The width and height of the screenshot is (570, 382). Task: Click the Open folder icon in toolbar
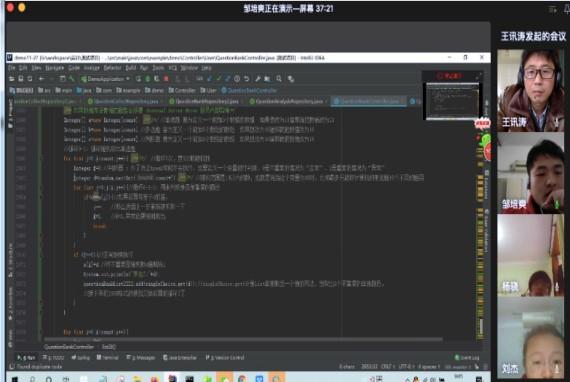click(12, 79)
